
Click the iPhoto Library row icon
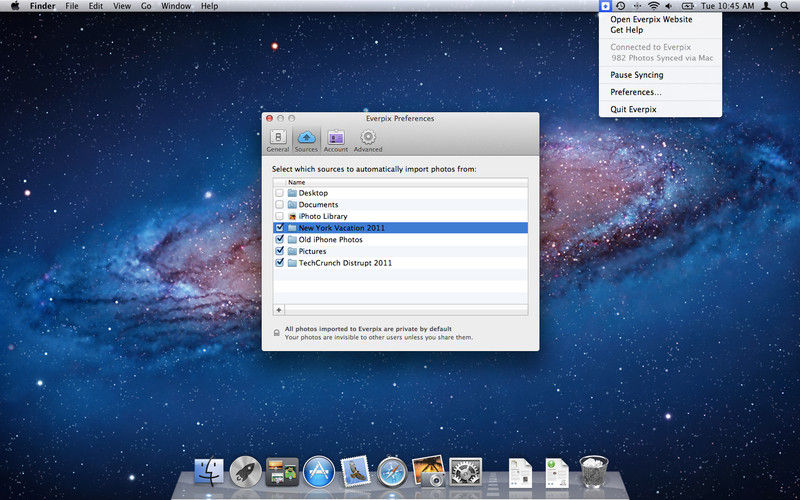pos(292,216)
